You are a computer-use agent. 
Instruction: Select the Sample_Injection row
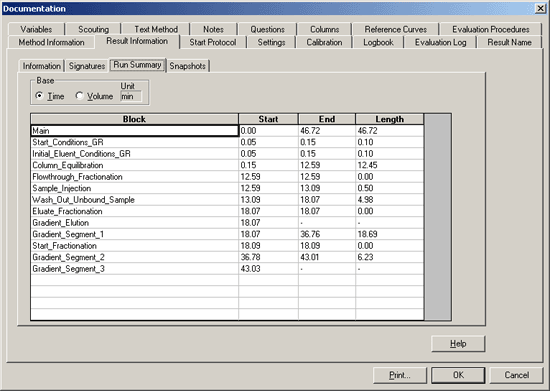tap(227, 188)
